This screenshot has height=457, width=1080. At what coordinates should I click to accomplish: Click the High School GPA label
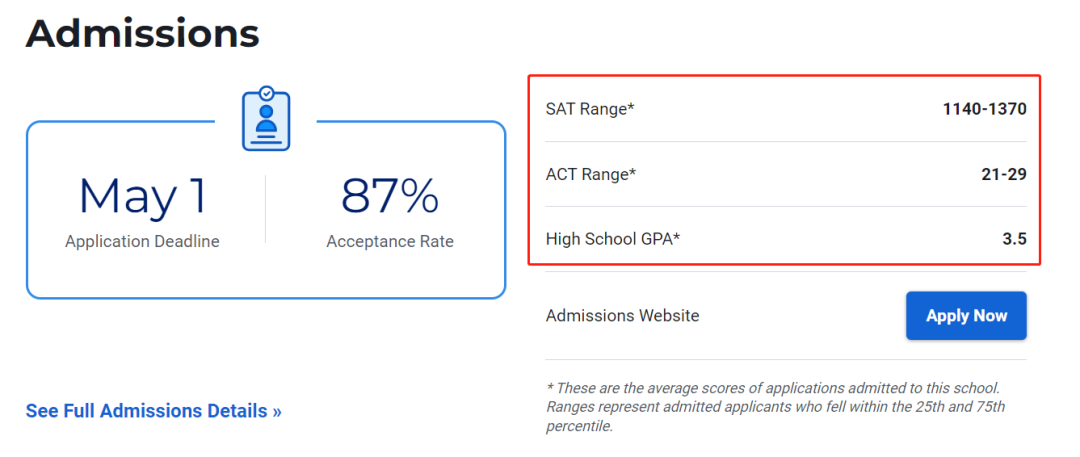click(x=613, y=239)
